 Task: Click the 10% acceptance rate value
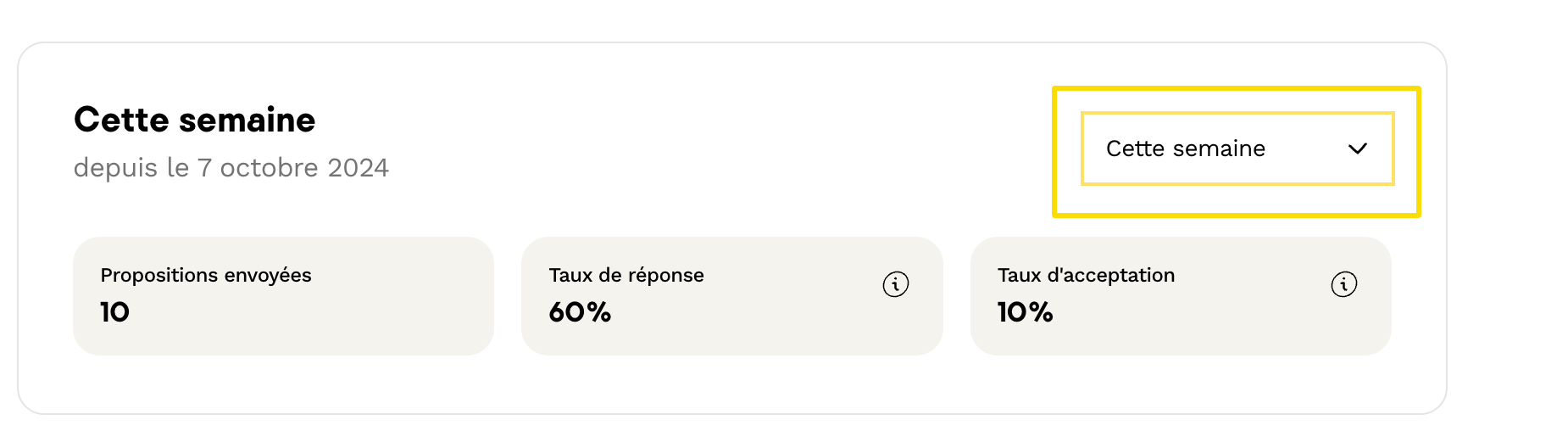tap(1025, 312)
